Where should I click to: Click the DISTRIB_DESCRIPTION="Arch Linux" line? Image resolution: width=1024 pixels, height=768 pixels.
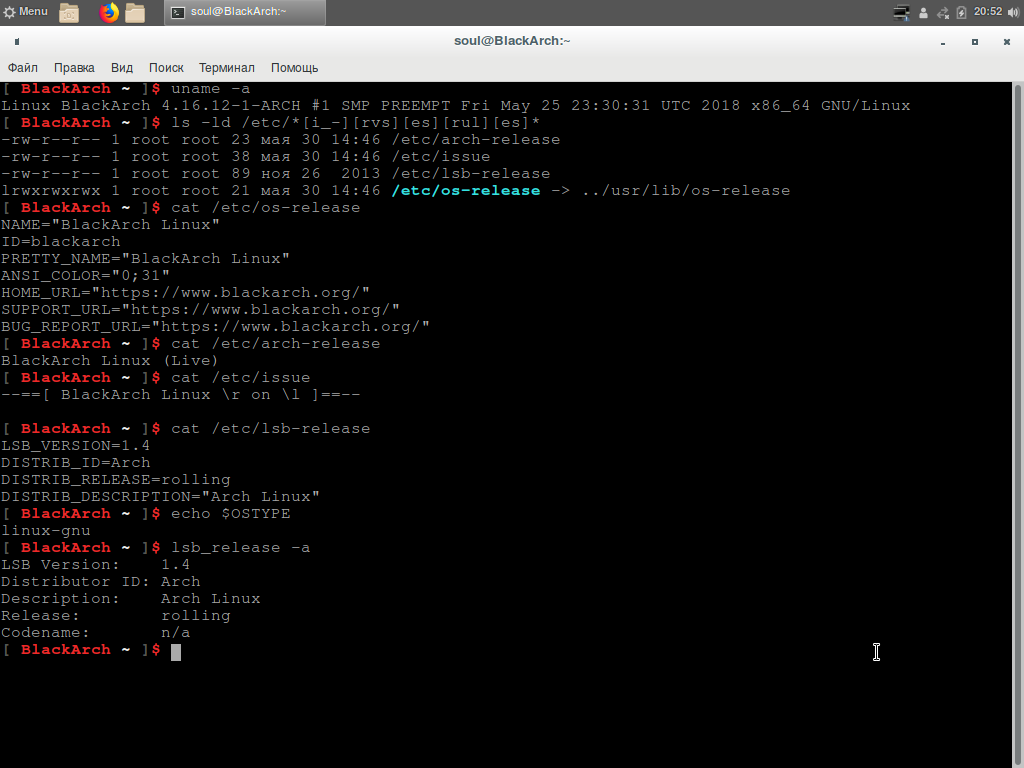161,496
